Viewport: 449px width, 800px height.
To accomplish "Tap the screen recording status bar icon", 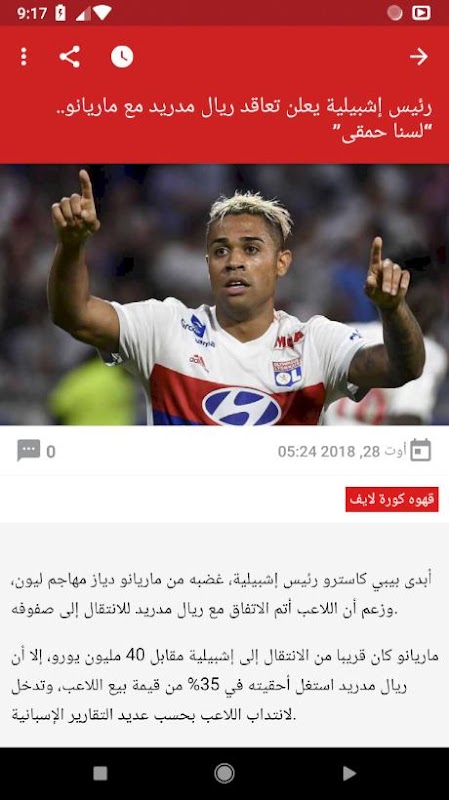I will click(x=421, y=13).
